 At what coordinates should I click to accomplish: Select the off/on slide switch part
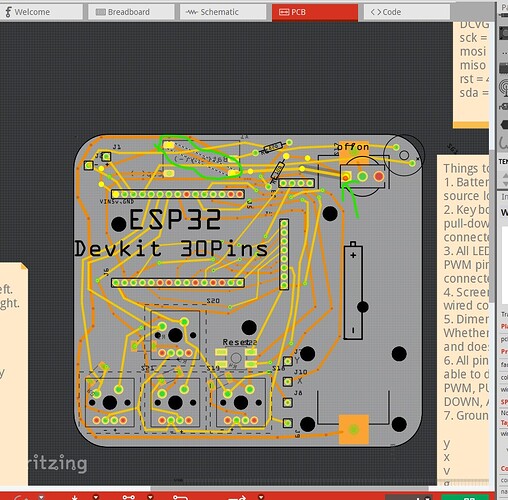coord(363,176)
